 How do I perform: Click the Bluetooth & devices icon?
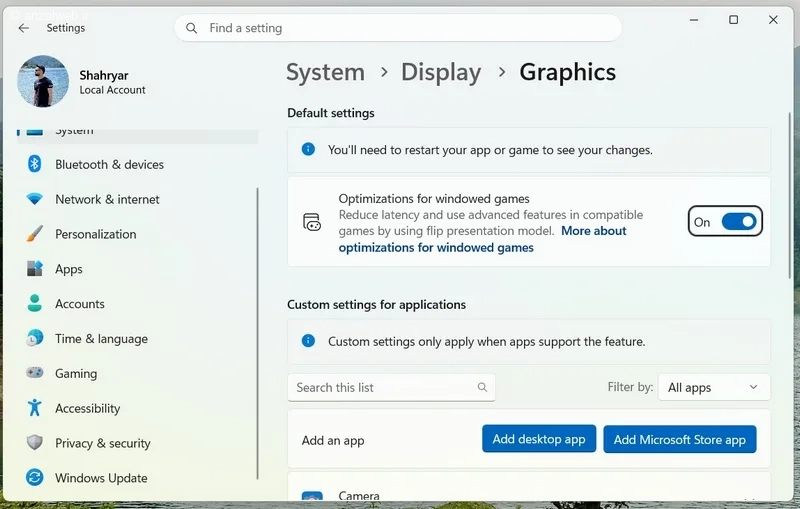(34, 164)
